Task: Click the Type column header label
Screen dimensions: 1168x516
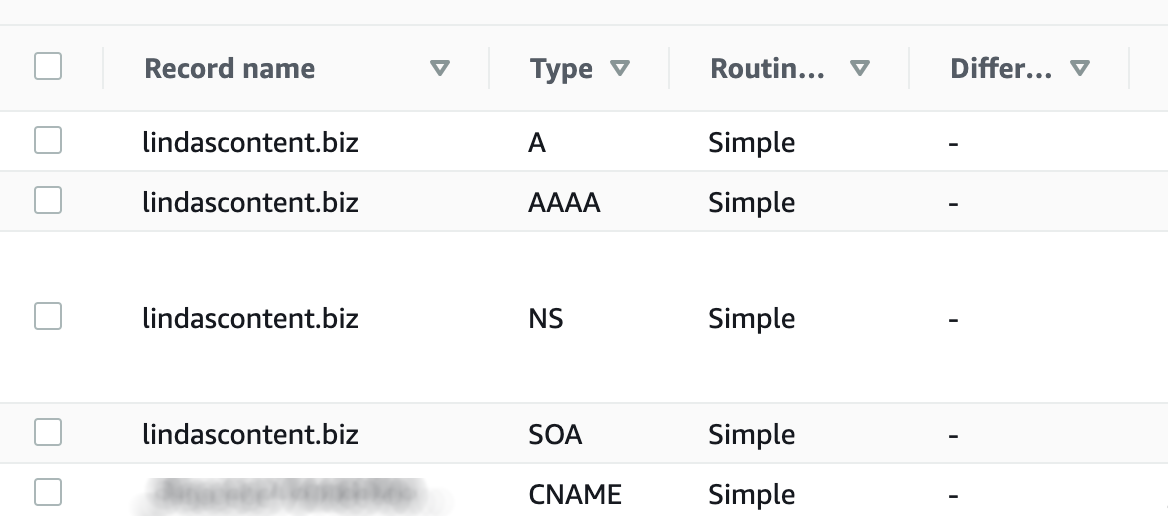Action: [x=561, y=69]
